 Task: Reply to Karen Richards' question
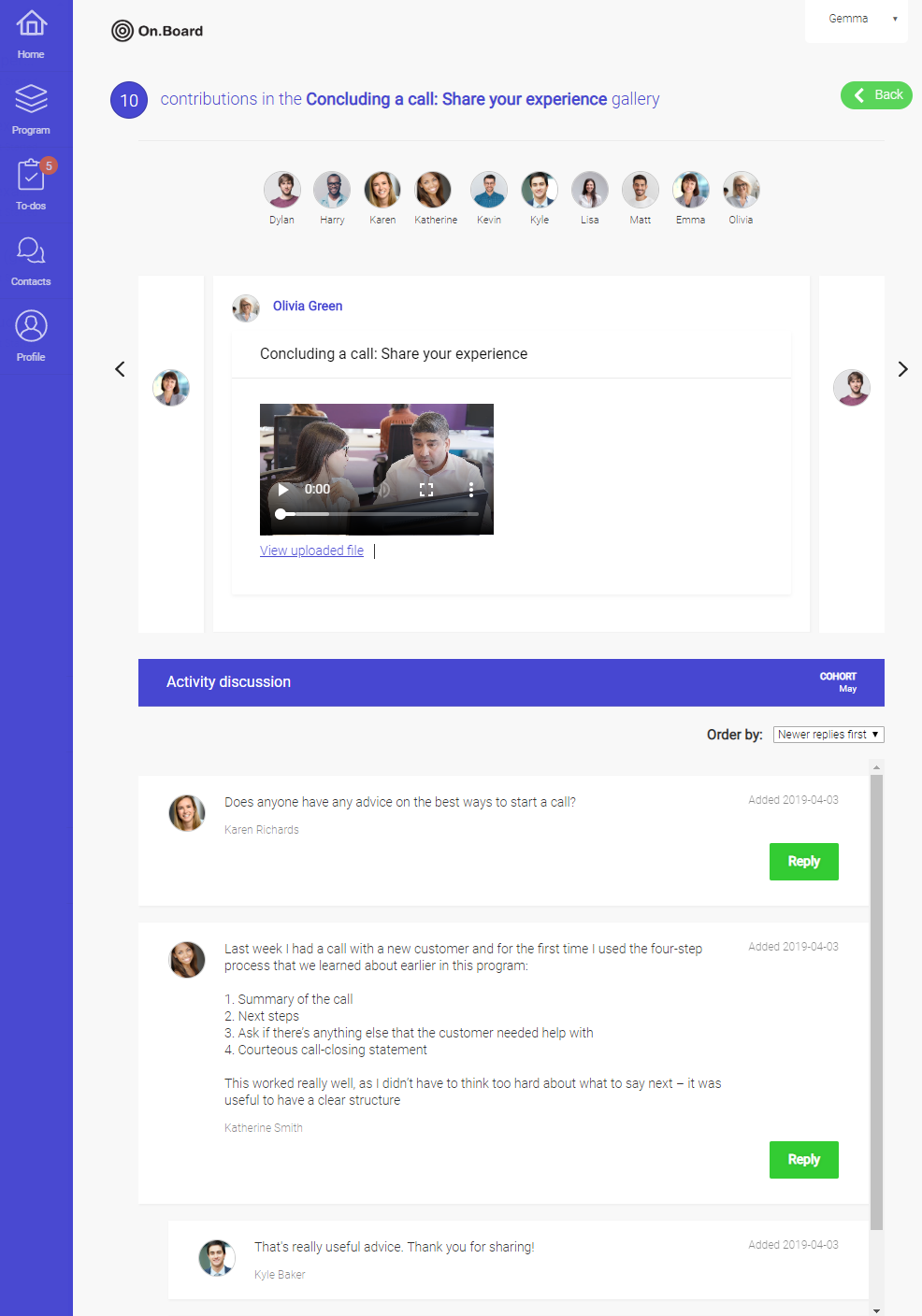pyautogui.click(x=803, y=861)
